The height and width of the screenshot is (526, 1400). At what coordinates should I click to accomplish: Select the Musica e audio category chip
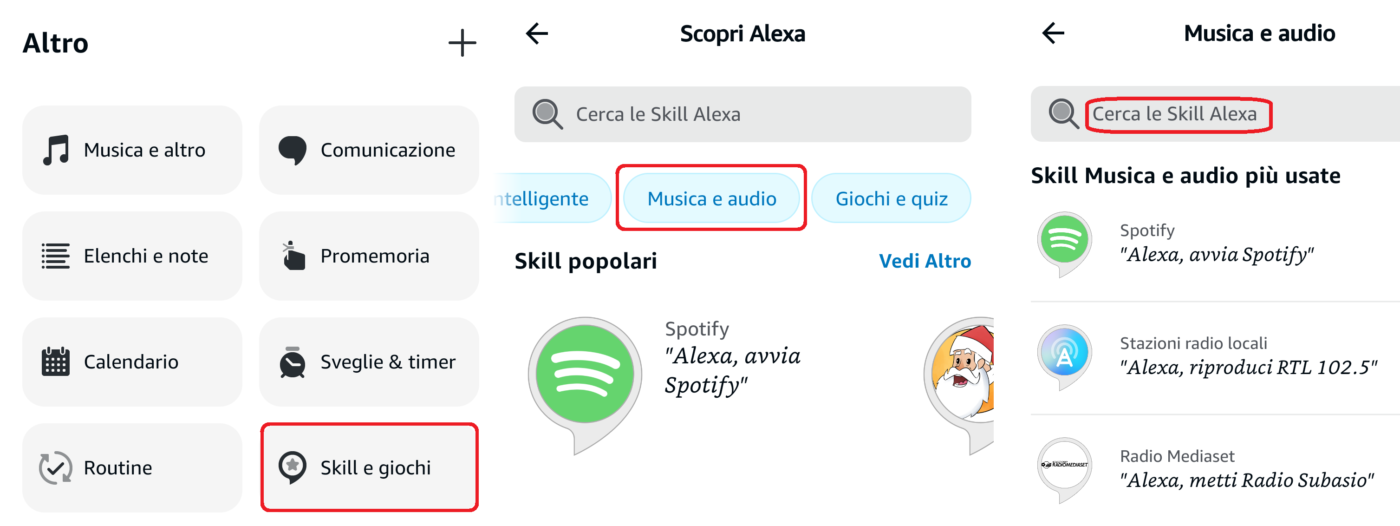(x=712, y=199)
